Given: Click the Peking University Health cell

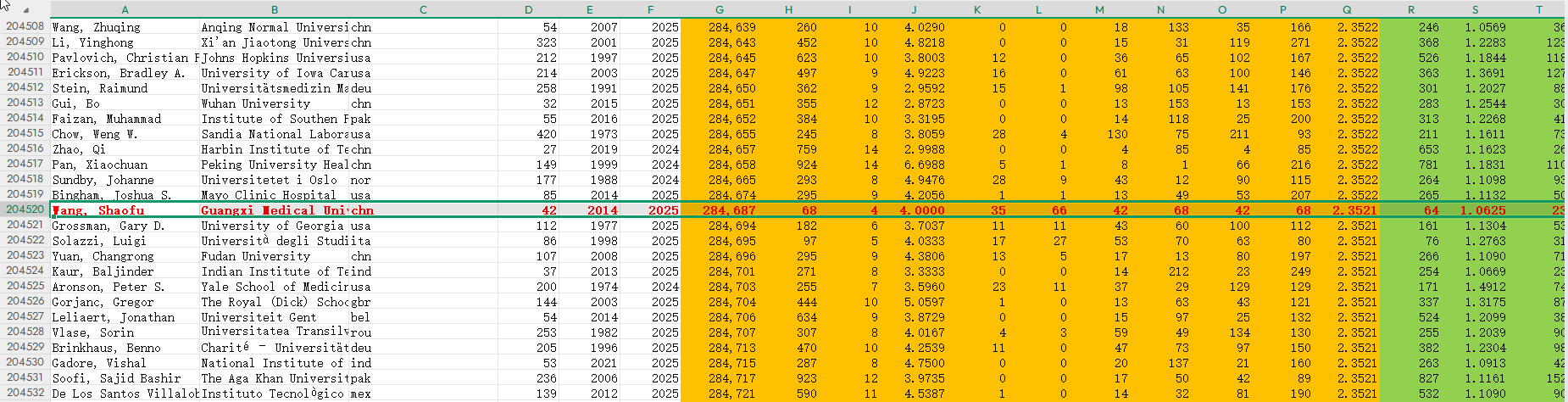Looking at the screenshot, I should click(274, 165).
